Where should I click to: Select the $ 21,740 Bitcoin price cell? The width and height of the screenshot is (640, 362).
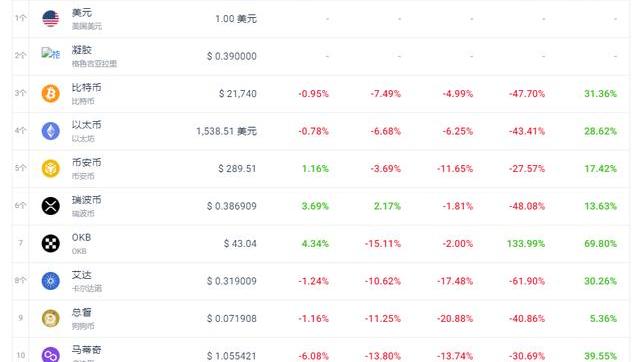[x=238, y=93]
